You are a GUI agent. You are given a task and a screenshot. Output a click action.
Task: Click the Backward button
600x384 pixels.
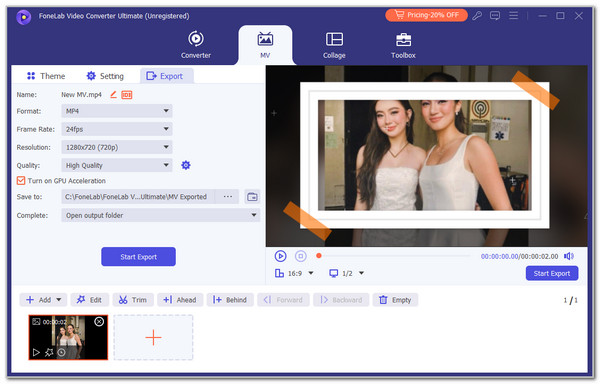(x=341, y=300)
